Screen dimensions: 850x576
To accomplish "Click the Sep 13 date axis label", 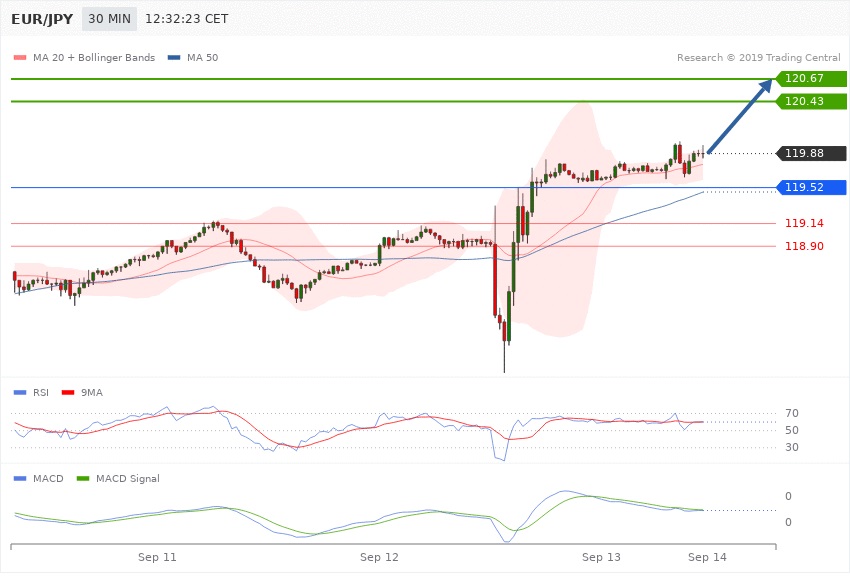I will [601, 557].
